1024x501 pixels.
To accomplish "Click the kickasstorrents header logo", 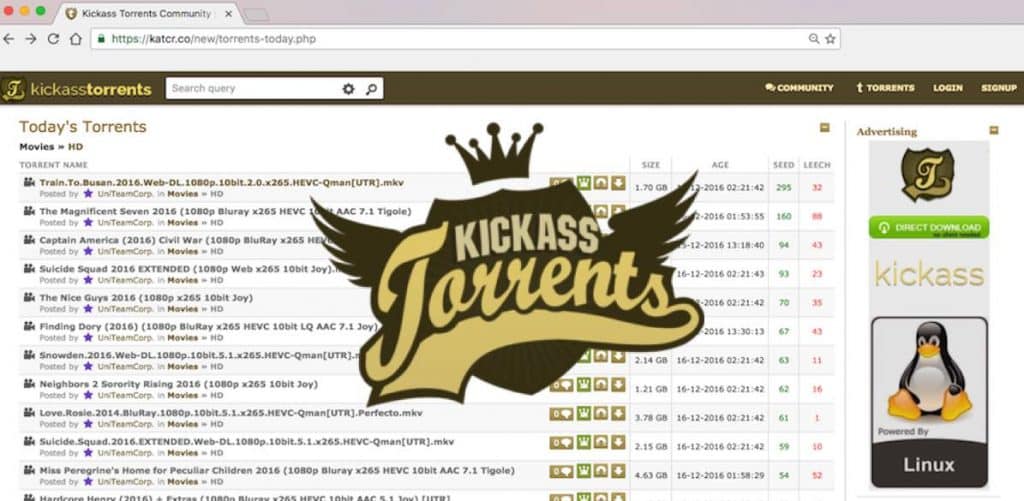I will click(x=77, y=89).
